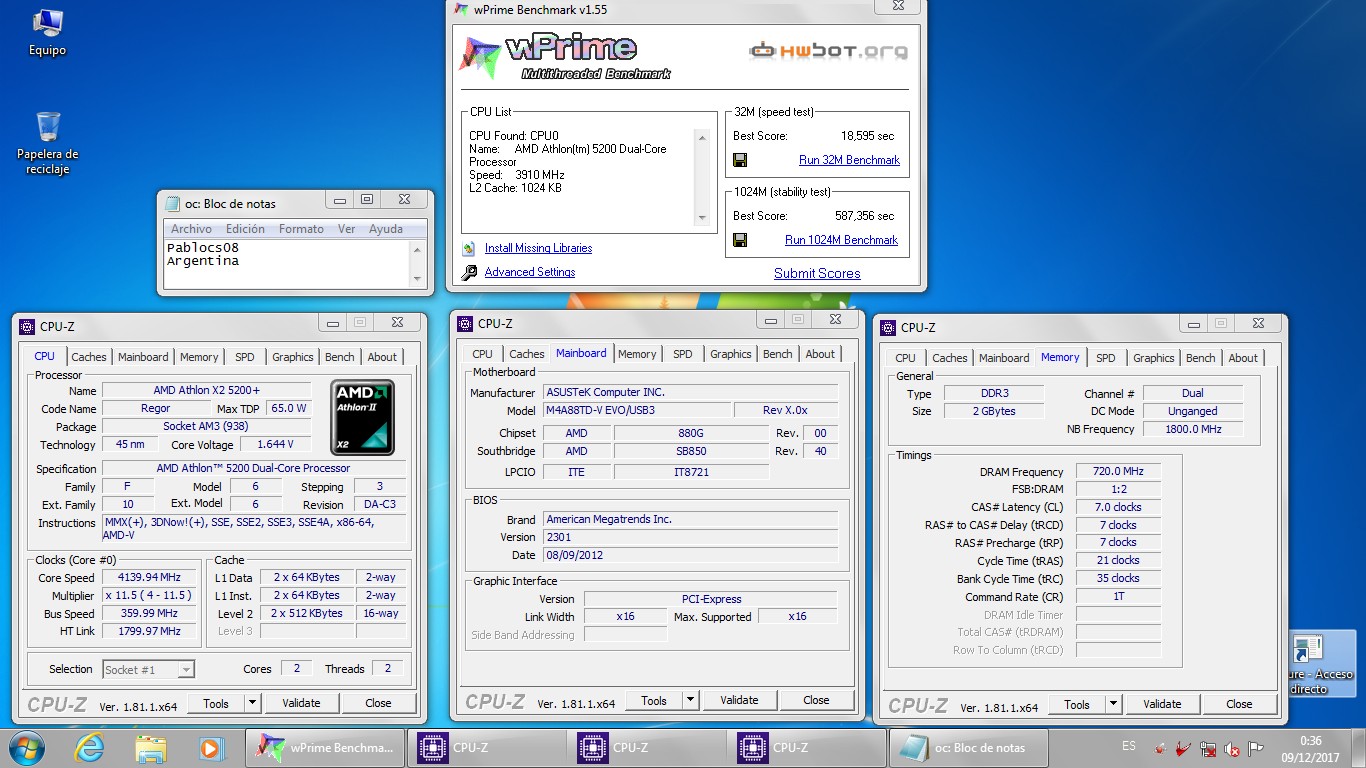Open Ver menu in Notepad
The width and height of the screenshot is (1366, 768).
click(x=346, y=229)
